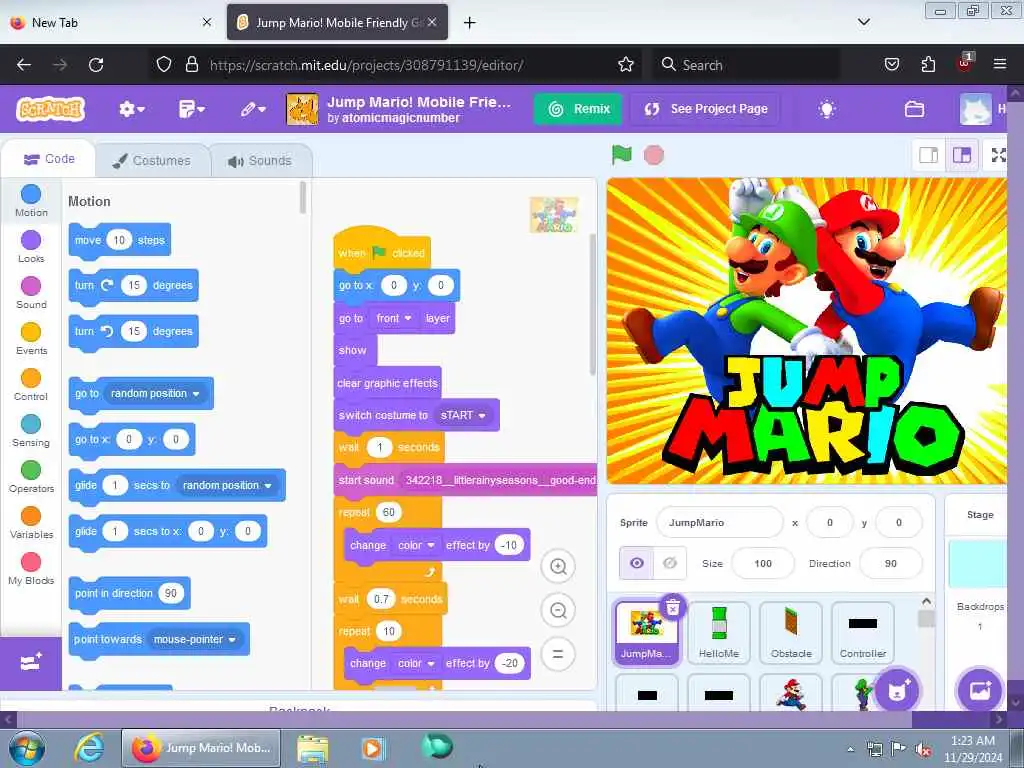1024x768 pixels.
Task: Click the user avatar in header
Action: tap(975, 109)
